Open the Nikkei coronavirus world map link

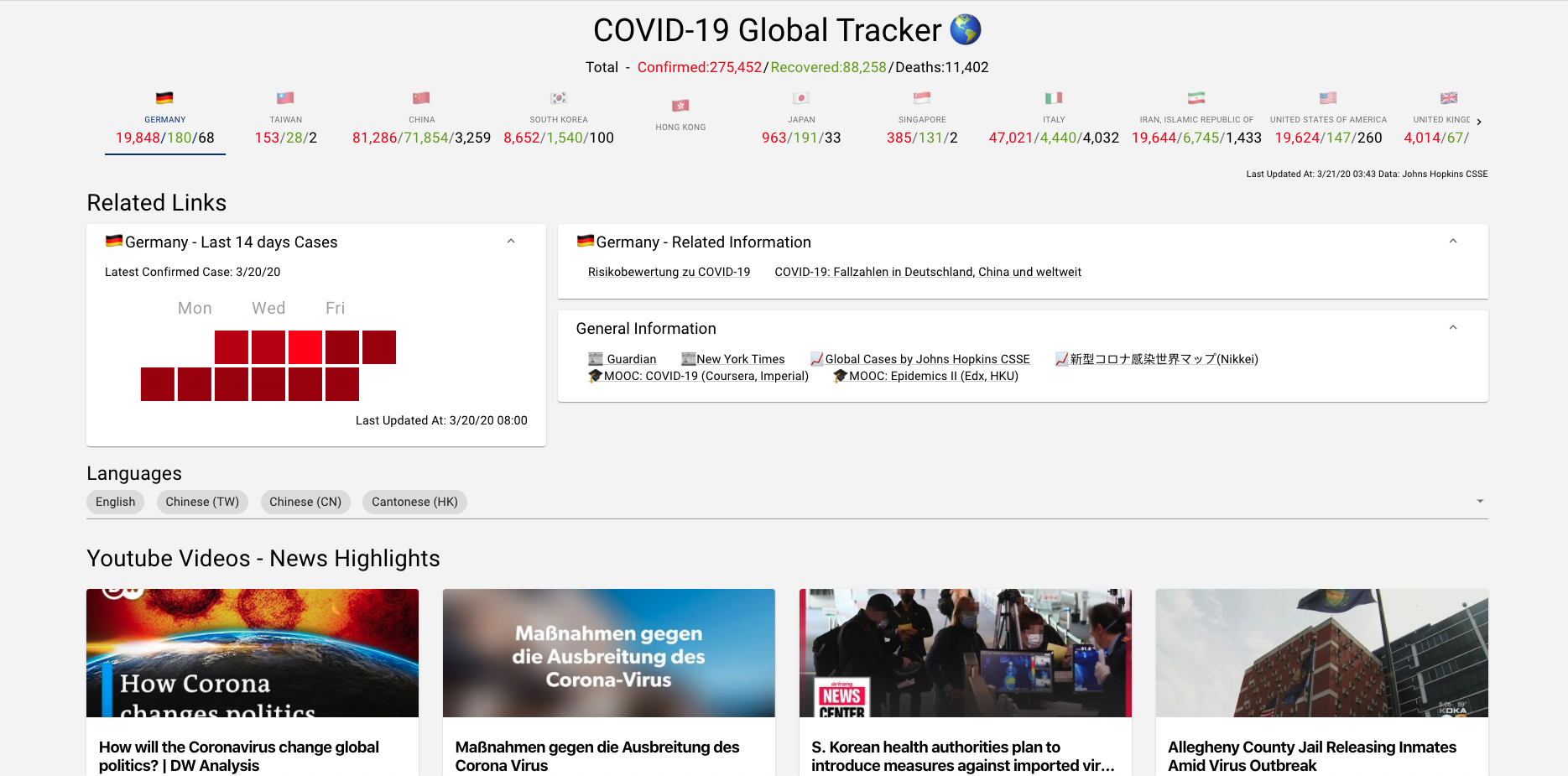[x=1156, y=359]
